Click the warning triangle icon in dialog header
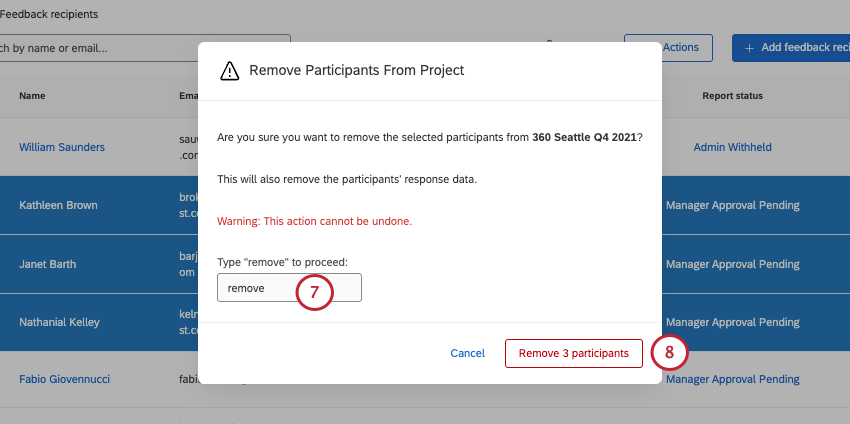 coord(229,70)
